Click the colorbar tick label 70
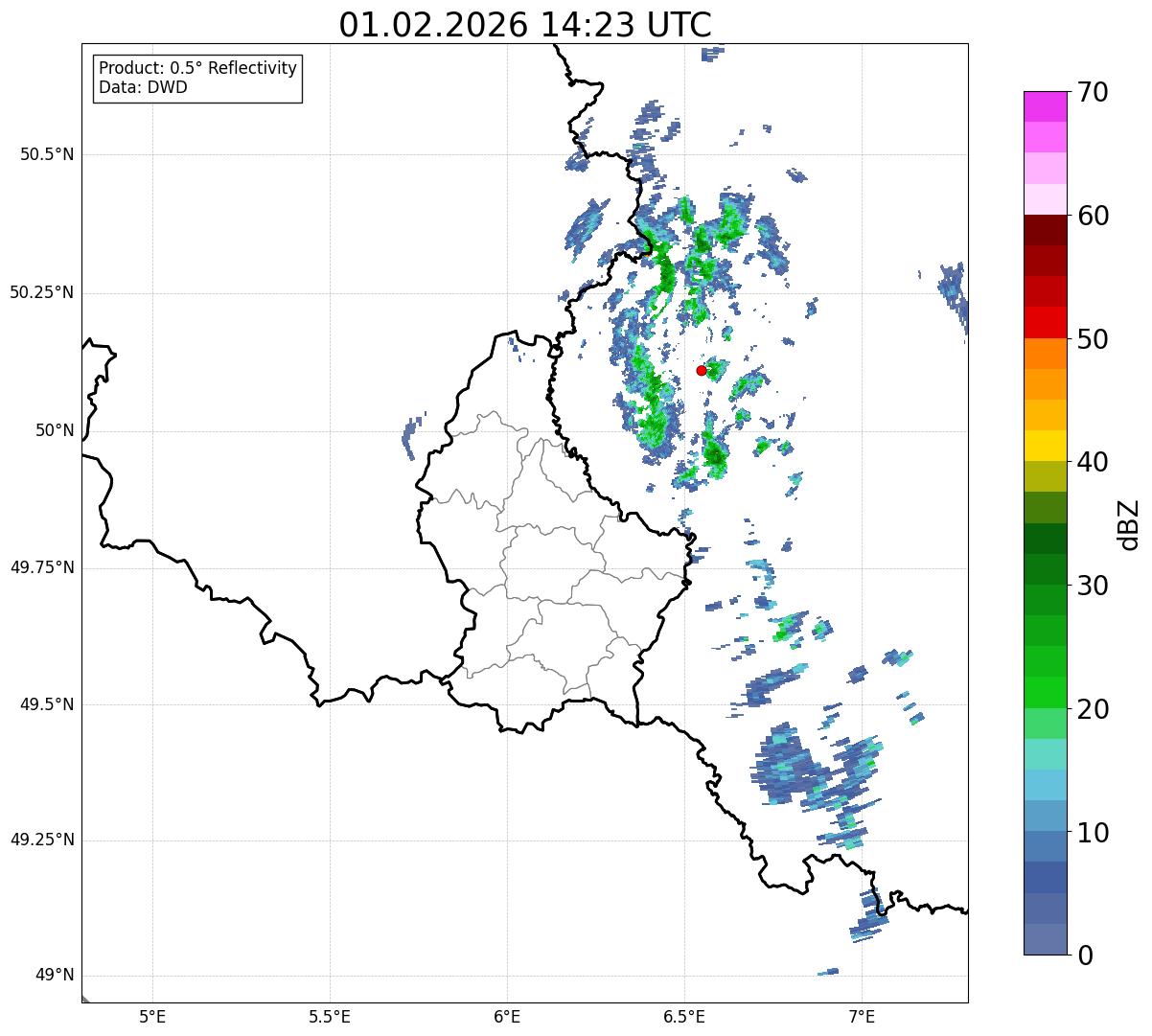The height and width of the screenshot is (1036, 1152). (x=1093, y=92)
